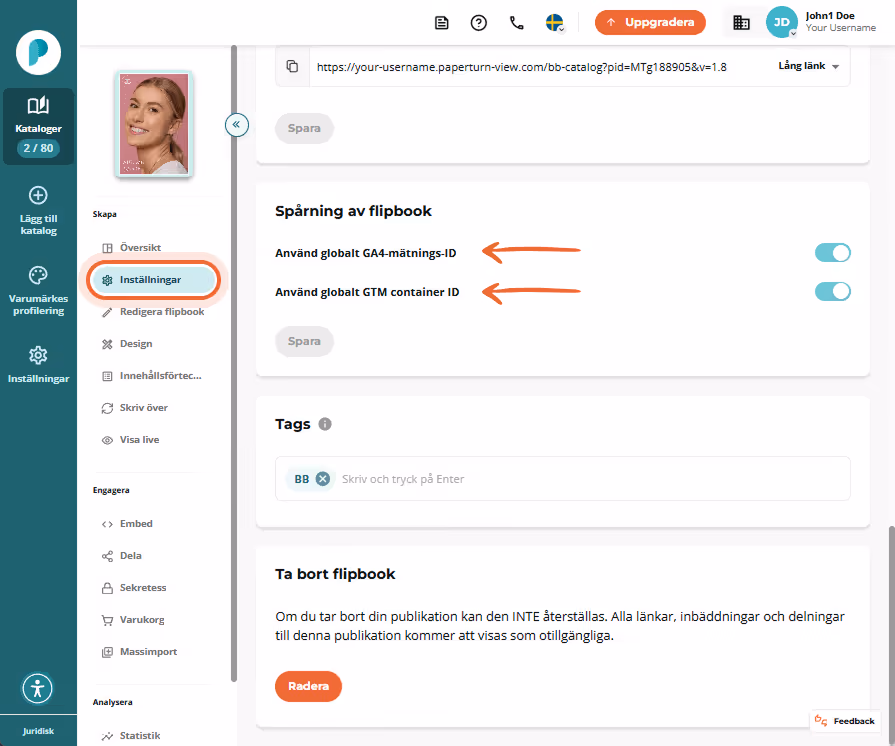Toggle Använd globalt GTM container ID switch
895x746 pixels.
coord(832,292)
